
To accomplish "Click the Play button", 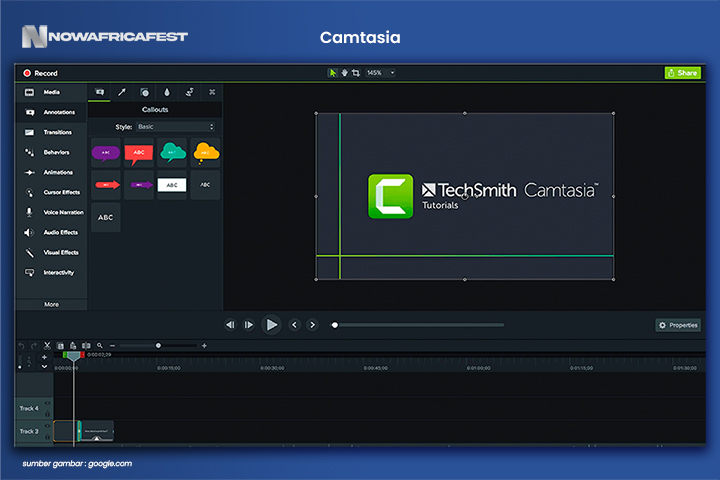I will tap(271, 325).
